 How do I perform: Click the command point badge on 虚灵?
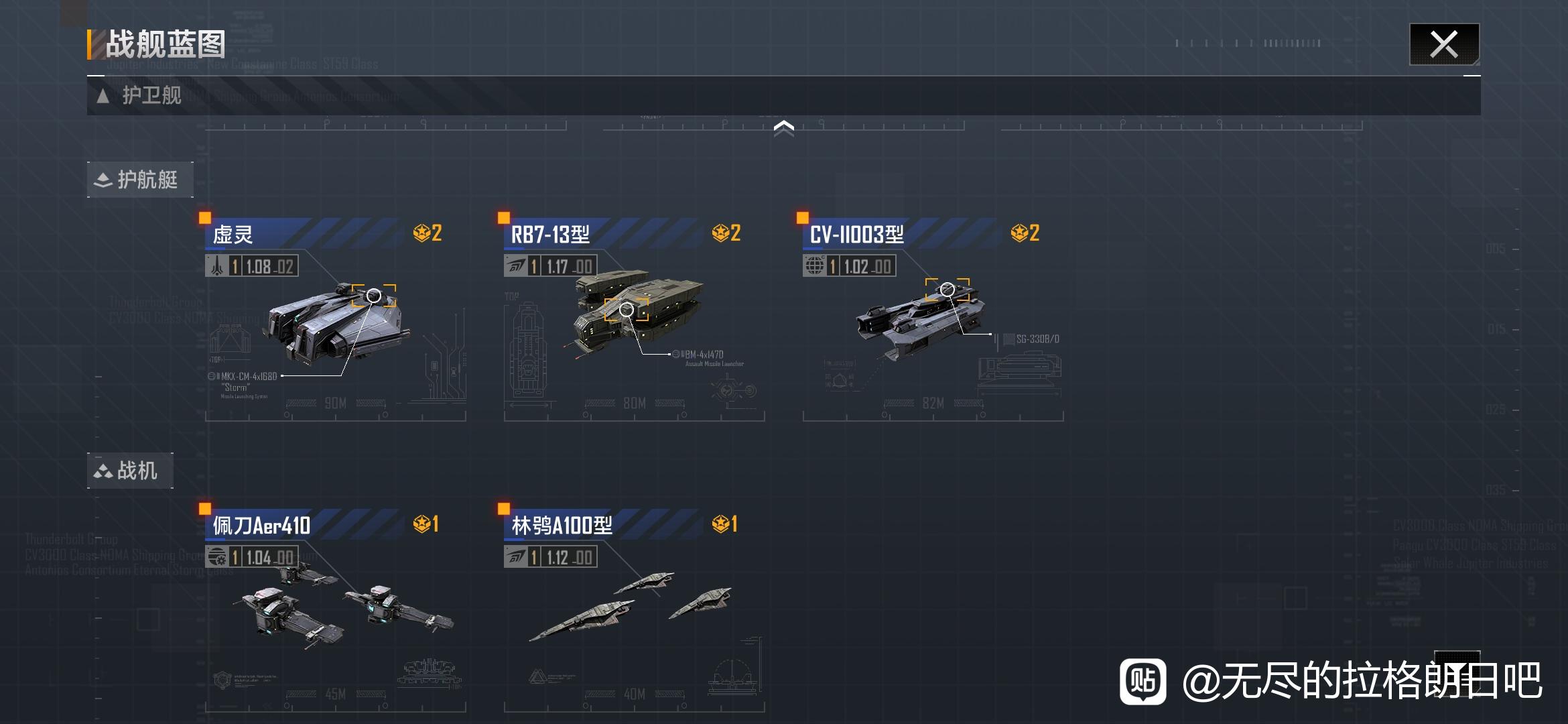coord(428,233)
